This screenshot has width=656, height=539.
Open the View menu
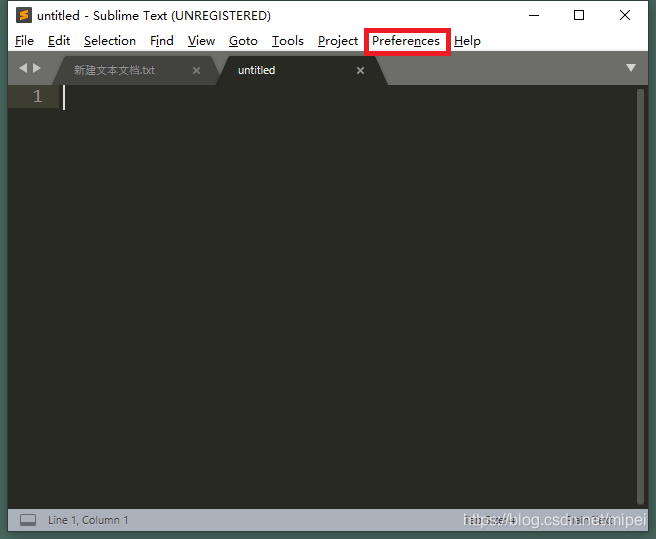(x=201, y=41)
